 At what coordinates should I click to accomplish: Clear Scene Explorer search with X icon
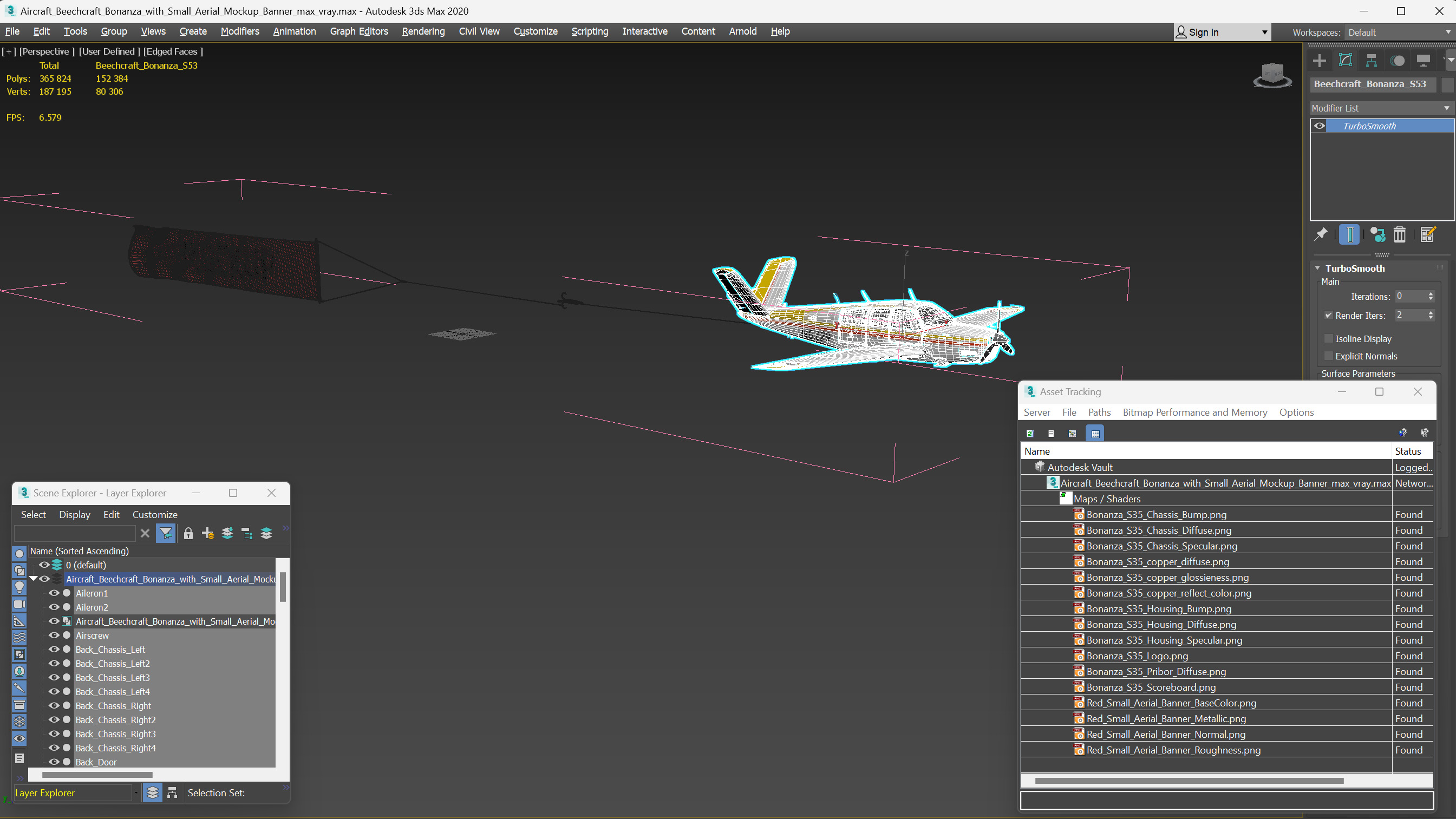tap(145, 533)
